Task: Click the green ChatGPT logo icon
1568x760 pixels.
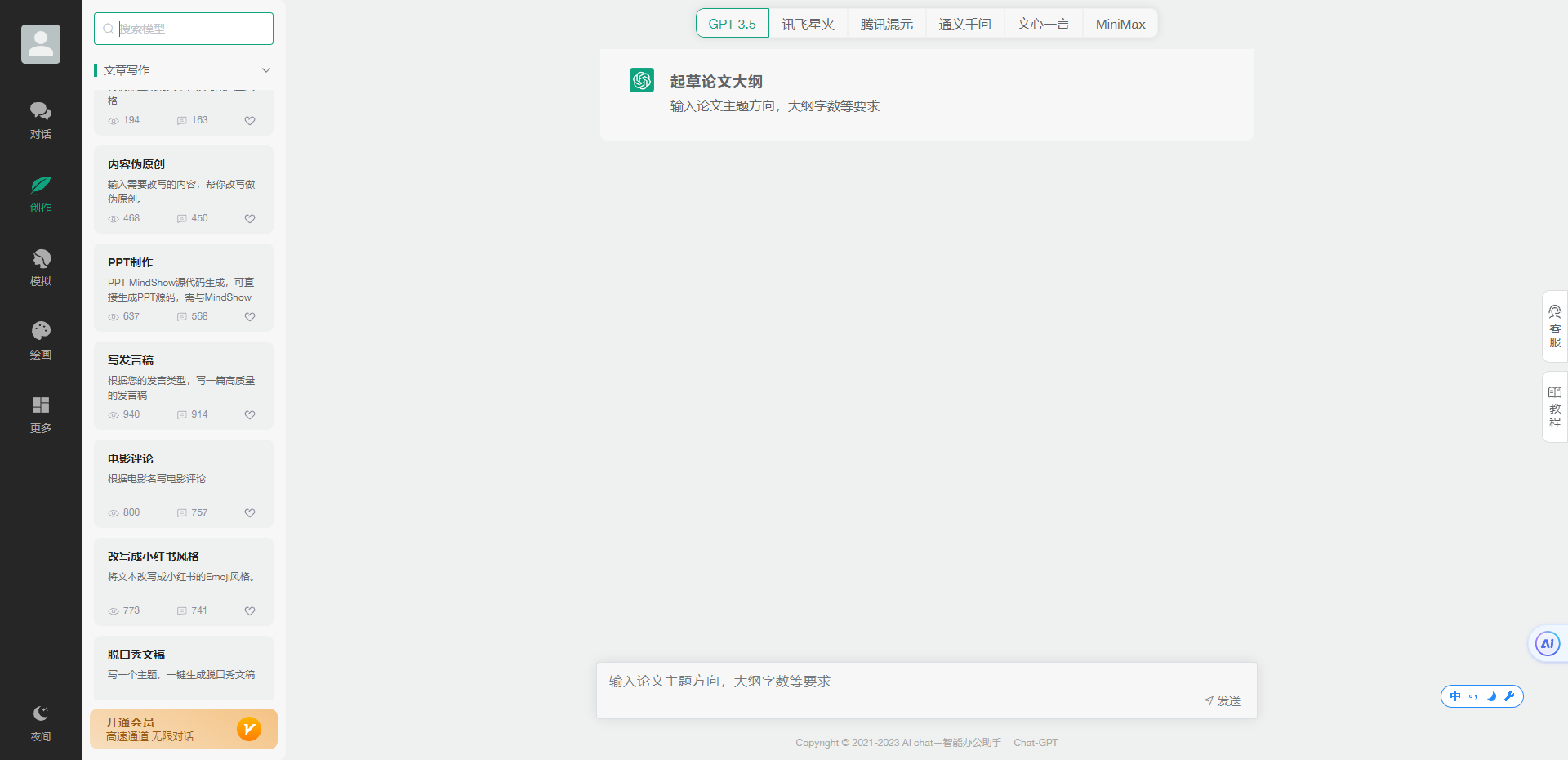Action: click(x=642, y=80)
